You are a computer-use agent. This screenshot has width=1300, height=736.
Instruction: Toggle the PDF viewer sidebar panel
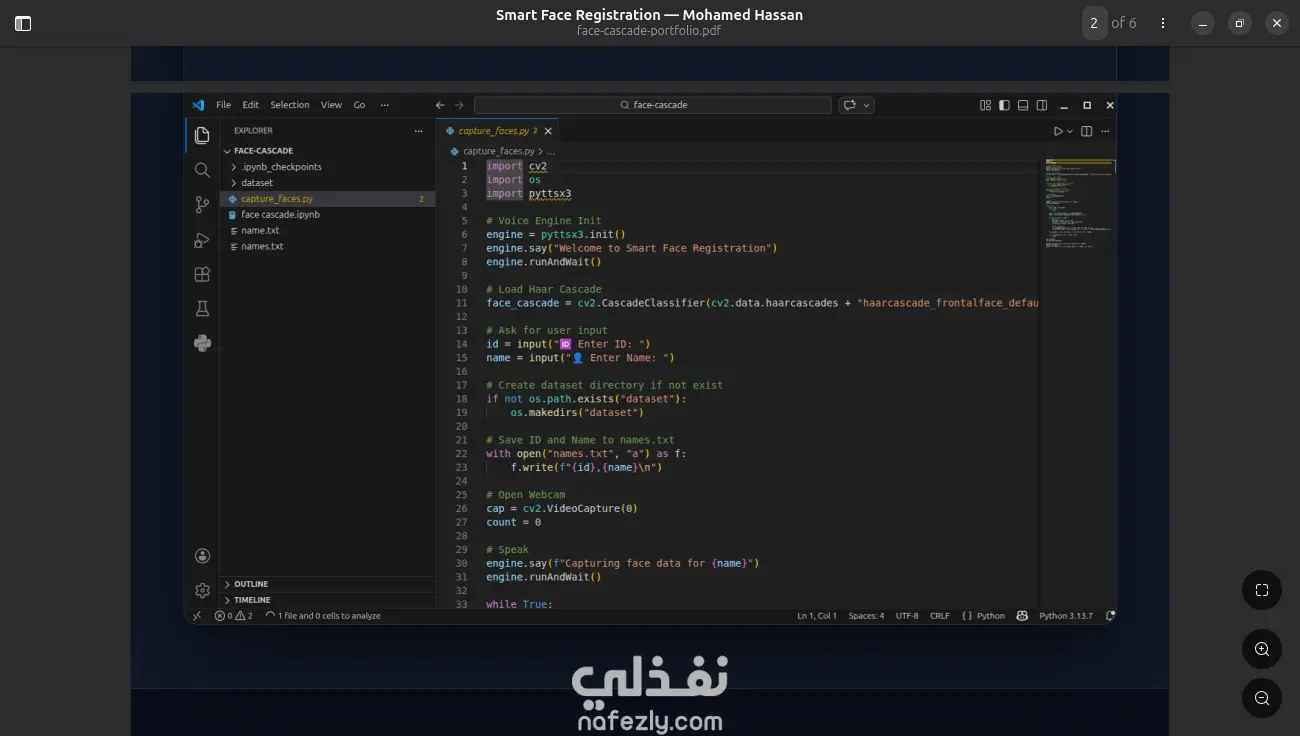click(23, 23)
